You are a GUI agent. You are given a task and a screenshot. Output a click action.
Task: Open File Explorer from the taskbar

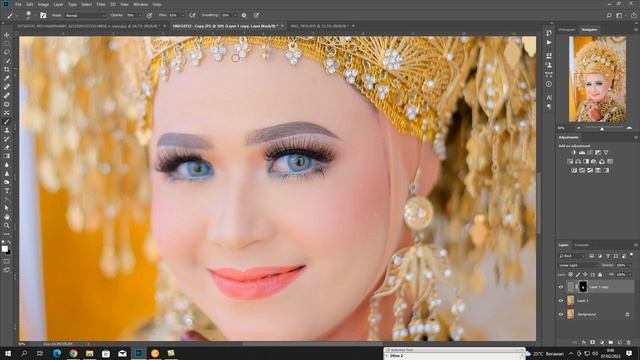89,353
